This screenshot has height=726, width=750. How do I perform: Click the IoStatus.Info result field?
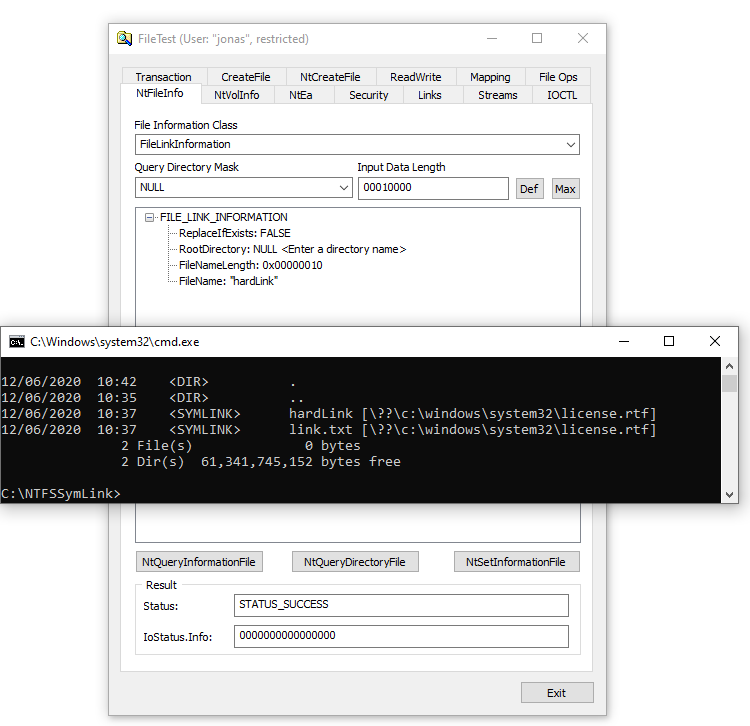pos(401,637)
